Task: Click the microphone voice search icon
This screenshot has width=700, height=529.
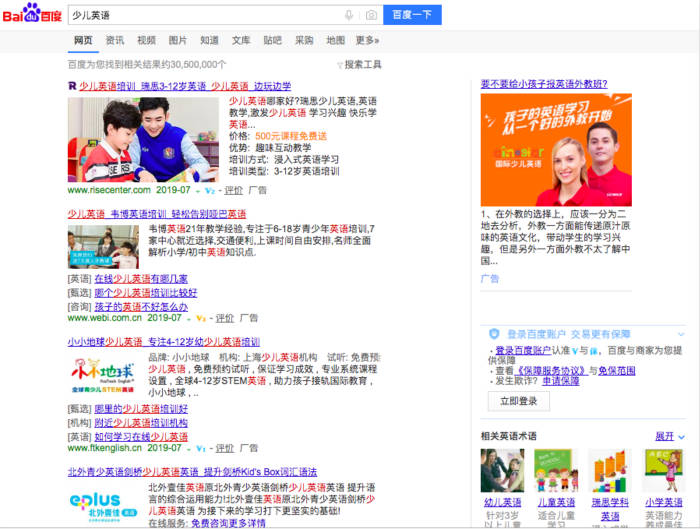Action: [349, 15]
